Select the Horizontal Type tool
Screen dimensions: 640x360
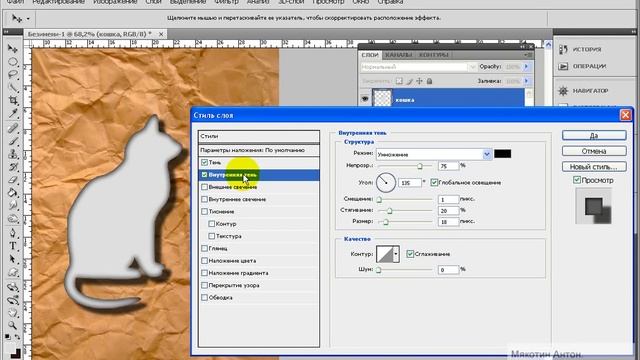pos(13,246)
